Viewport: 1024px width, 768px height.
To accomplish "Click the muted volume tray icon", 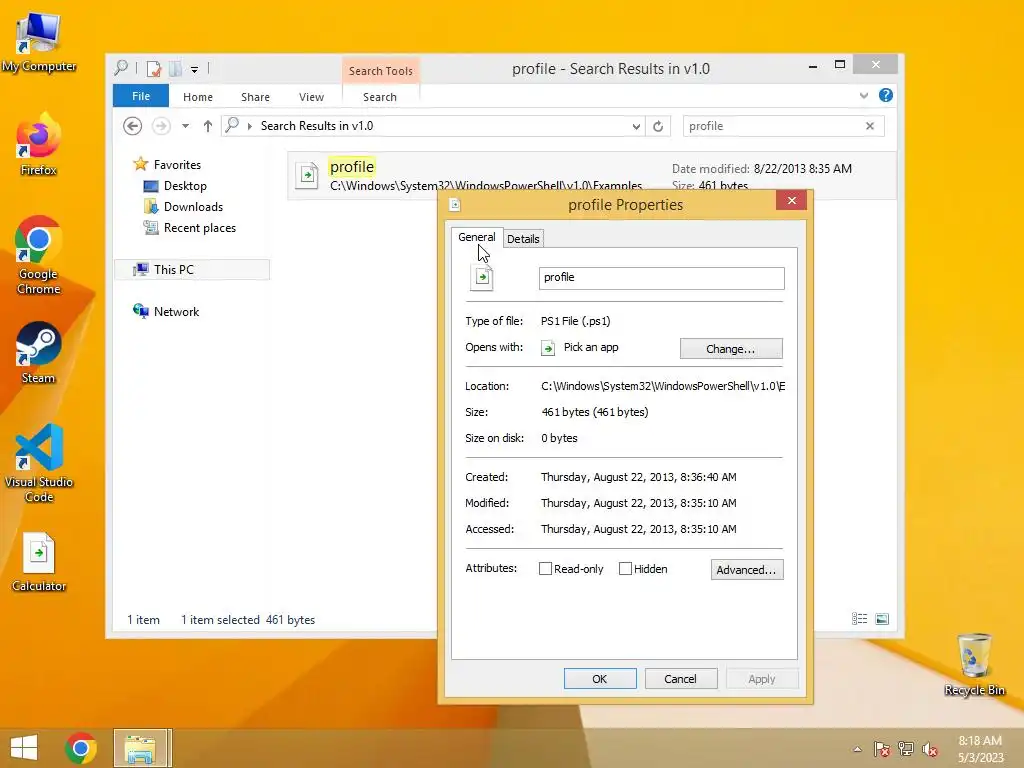I will click(x=930, y=750).
